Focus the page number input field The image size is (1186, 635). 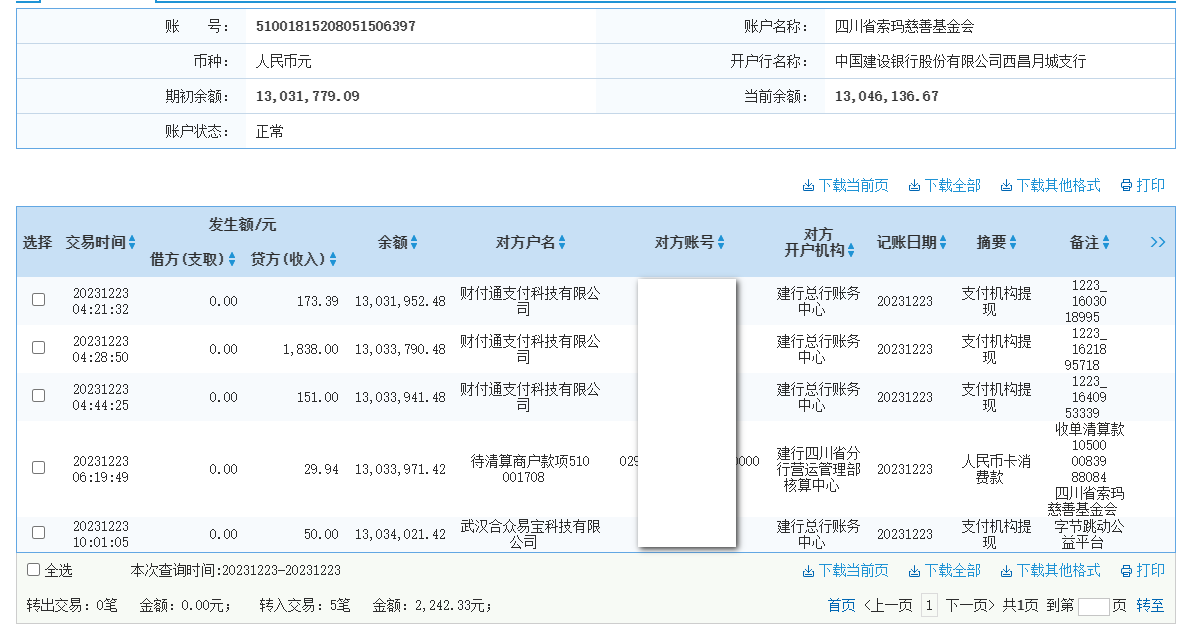1093,606
